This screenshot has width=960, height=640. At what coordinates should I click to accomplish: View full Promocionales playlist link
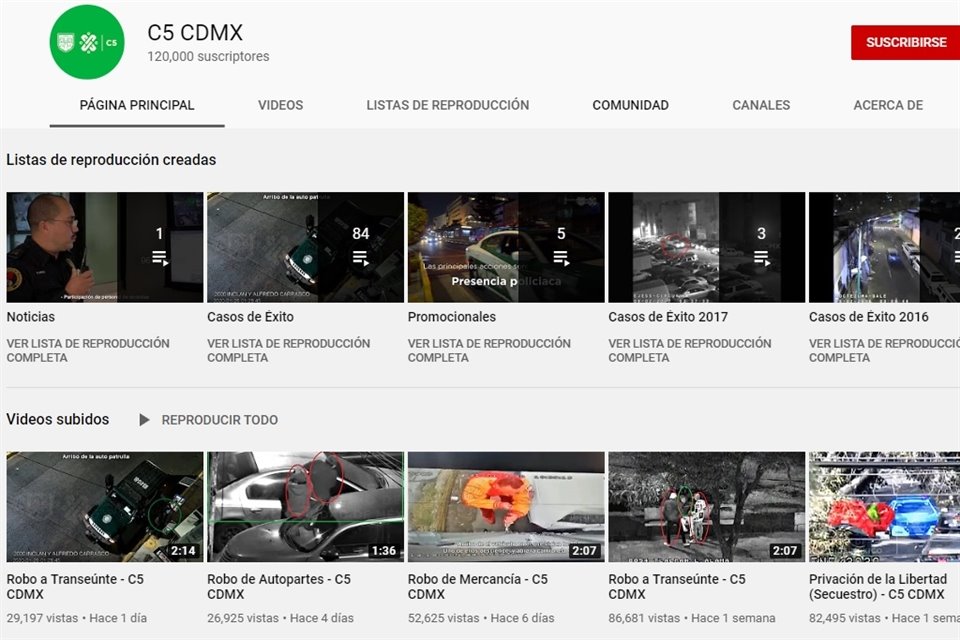click(x=489, y=350)
